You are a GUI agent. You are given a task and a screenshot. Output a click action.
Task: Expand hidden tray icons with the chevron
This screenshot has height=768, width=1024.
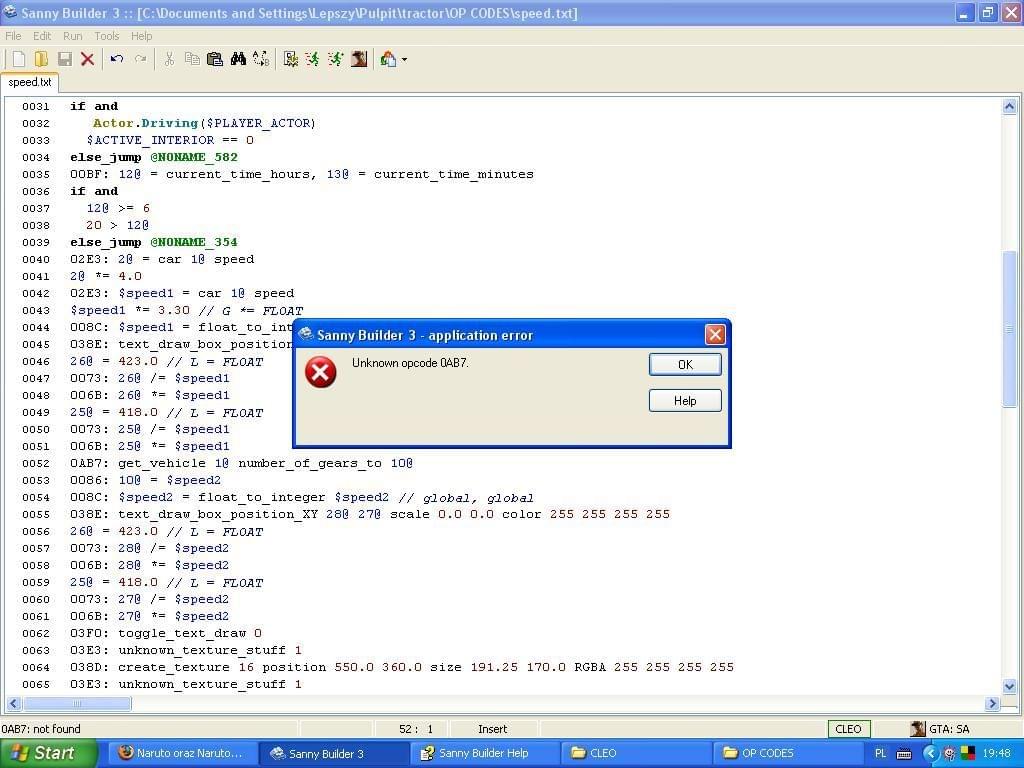(930, 754)
